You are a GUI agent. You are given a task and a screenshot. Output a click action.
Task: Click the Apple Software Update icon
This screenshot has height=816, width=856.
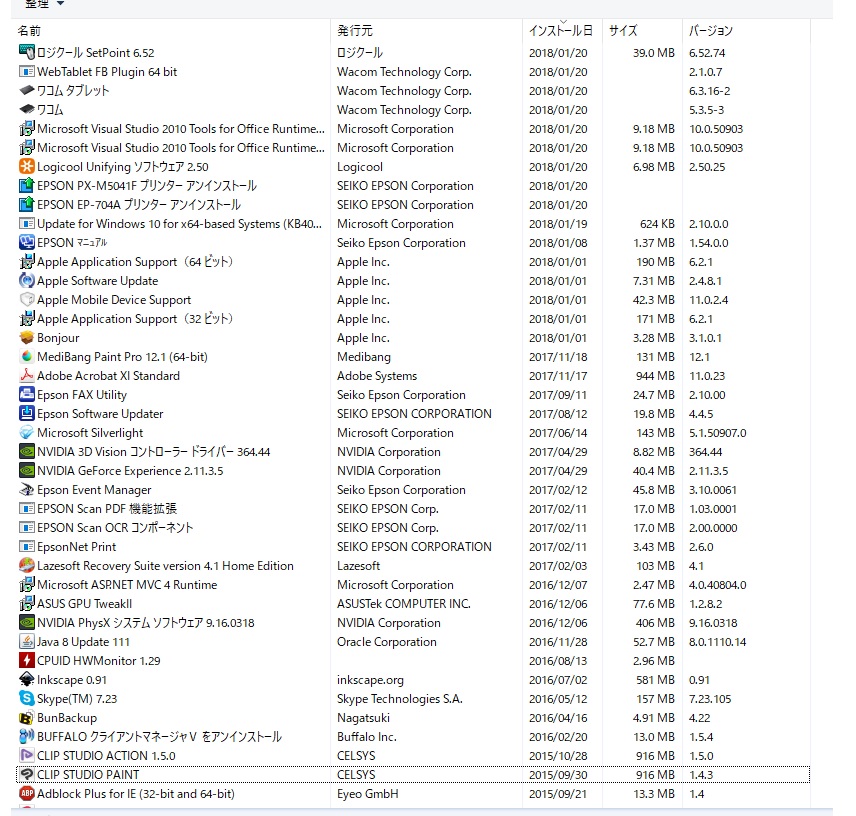(x=27, y=281)
